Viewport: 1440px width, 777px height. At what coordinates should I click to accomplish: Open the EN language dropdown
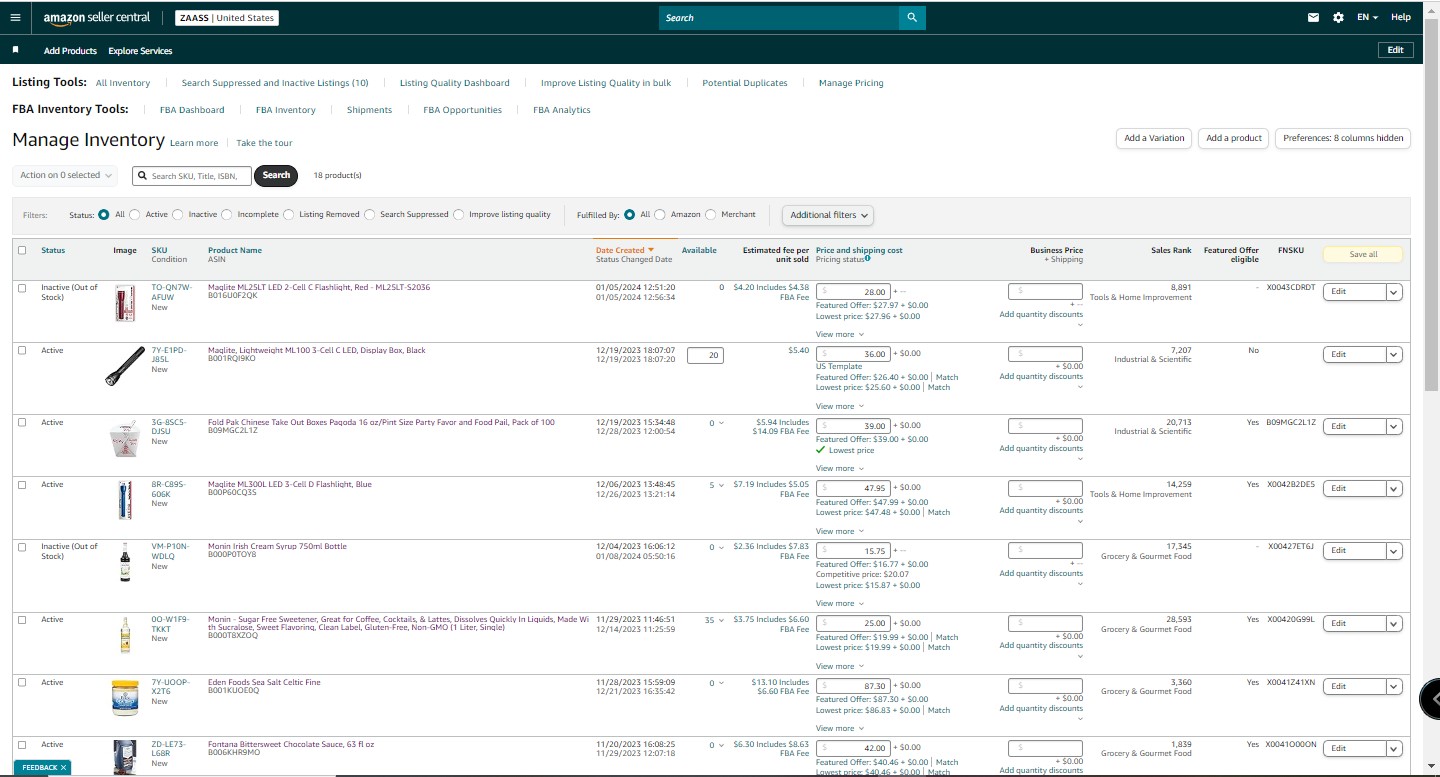1367,18
